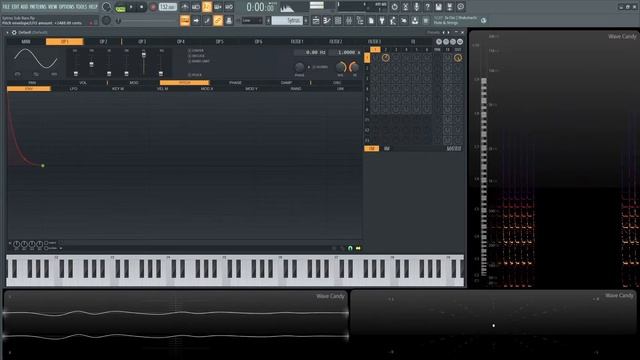Click the arrow right of pattern selector
640x360 pixels.
point(306,20)
